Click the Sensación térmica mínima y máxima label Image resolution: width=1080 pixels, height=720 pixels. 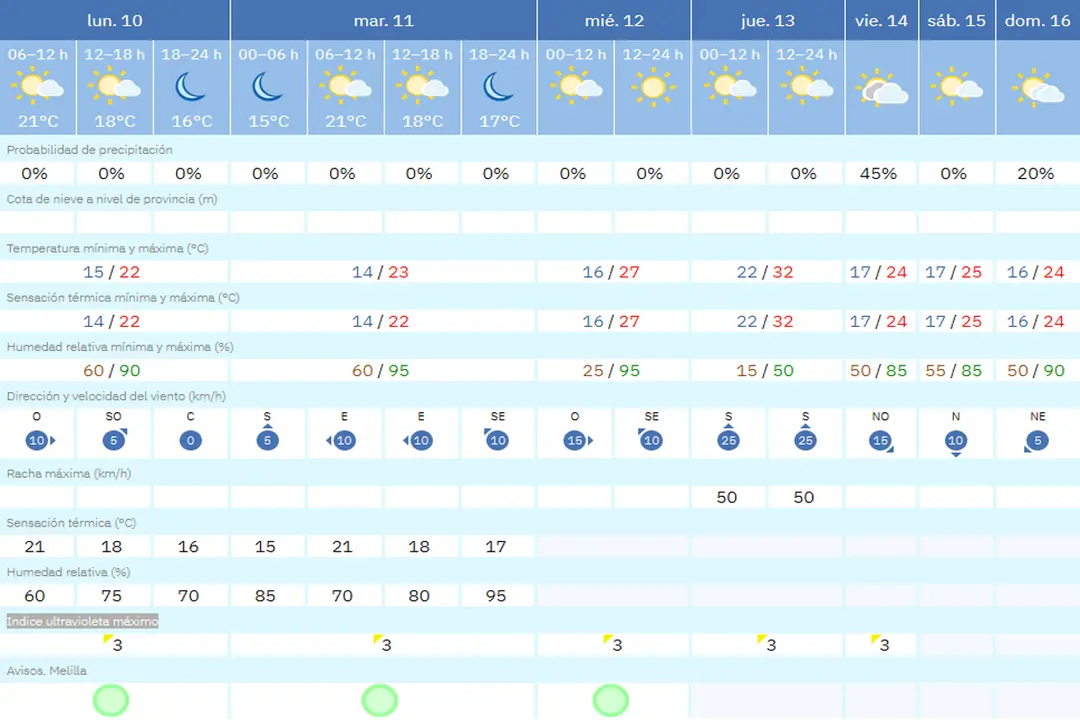click(123, 298)
